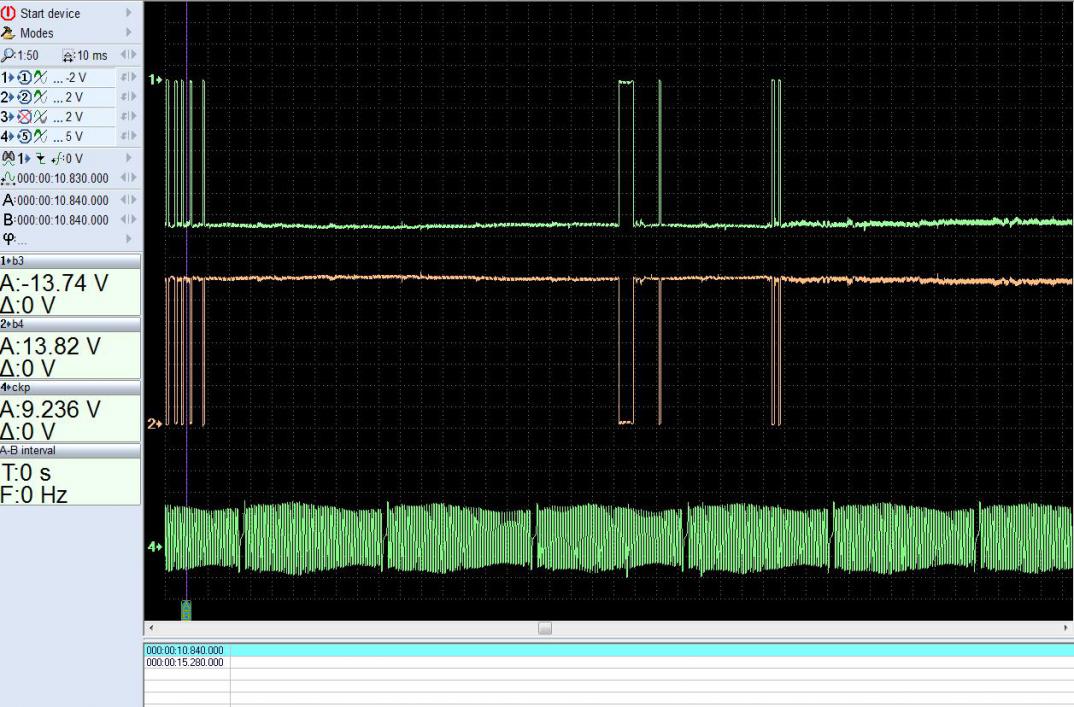Click the A:-13.74 V reading

coord(54,283)
